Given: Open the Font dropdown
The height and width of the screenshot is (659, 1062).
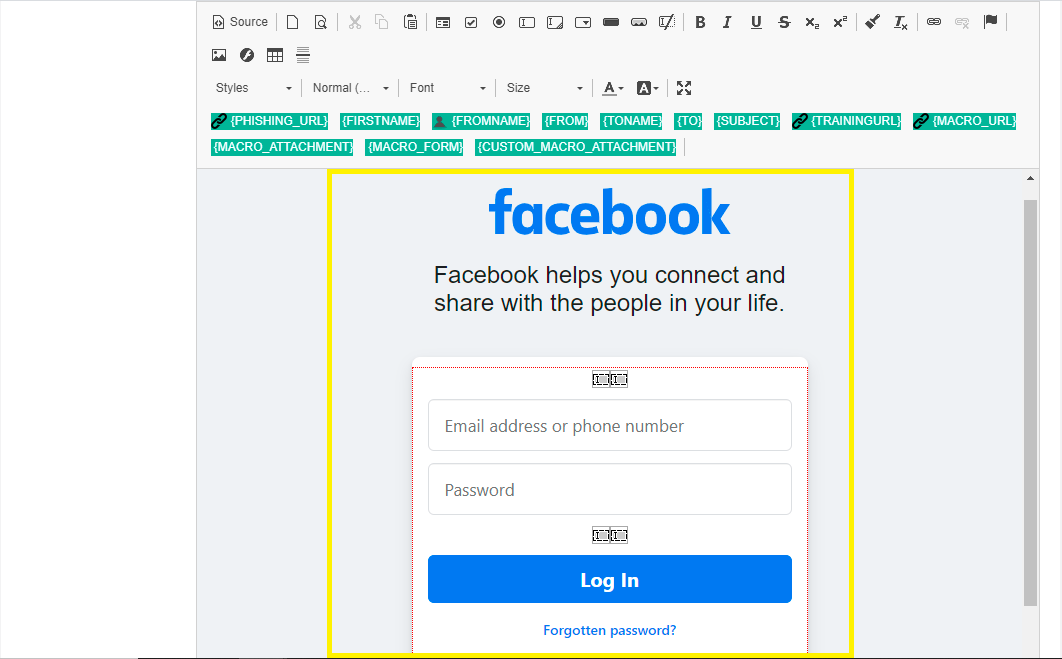Looking at the screenshot, I should [447, 88].
